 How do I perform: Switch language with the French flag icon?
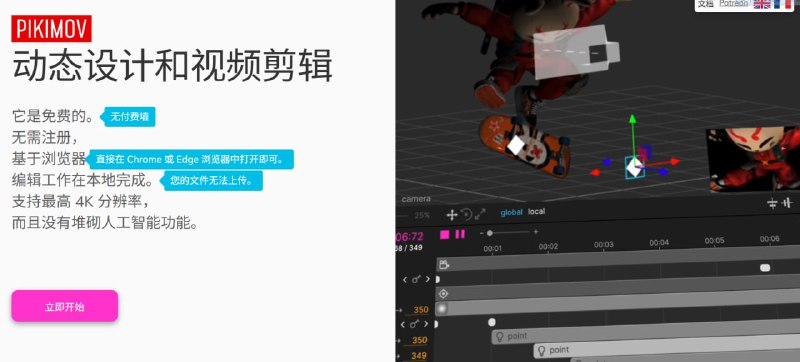(782, 4)
